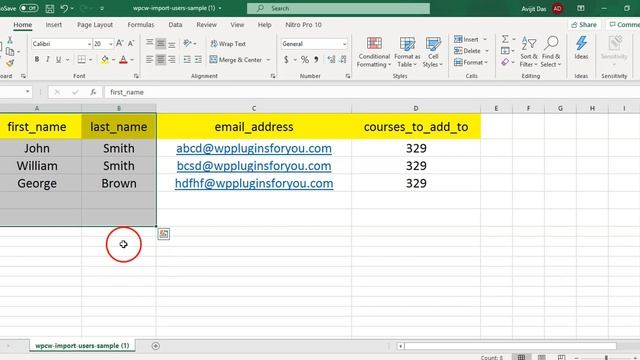Viewport: 640px width, 360px height.
Task: Toggle the AutoSave switch
Action: point(29,8)
